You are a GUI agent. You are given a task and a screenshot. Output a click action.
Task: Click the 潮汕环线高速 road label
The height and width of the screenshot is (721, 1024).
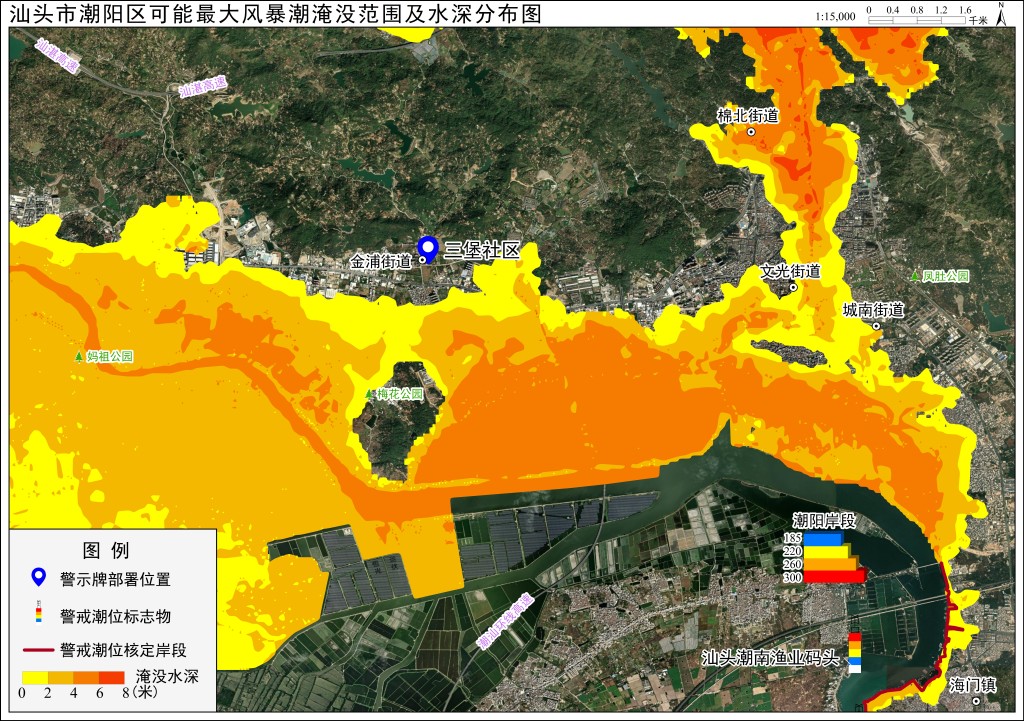pyautogui.click(x=506, y=622)
